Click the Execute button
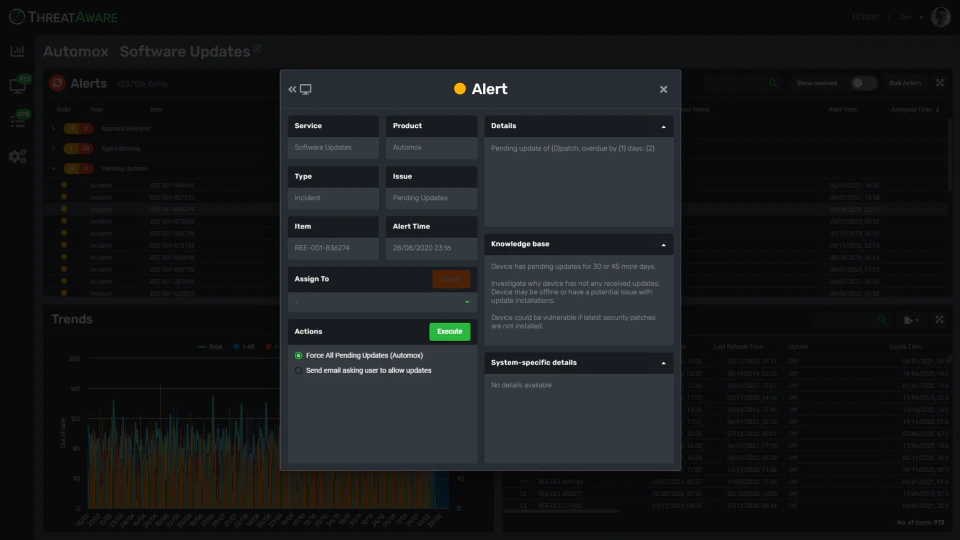This screenshot has width=960, height=540. coord(449,332)
